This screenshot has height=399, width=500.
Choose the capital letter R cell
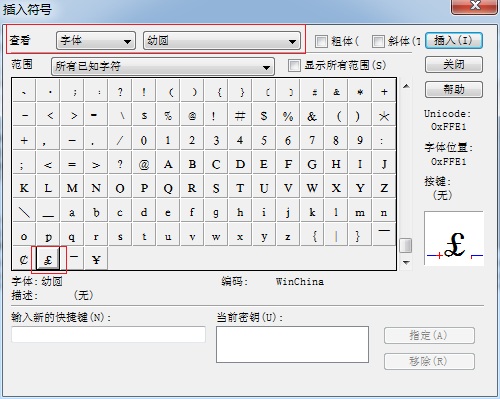click(x=192, y=188)
